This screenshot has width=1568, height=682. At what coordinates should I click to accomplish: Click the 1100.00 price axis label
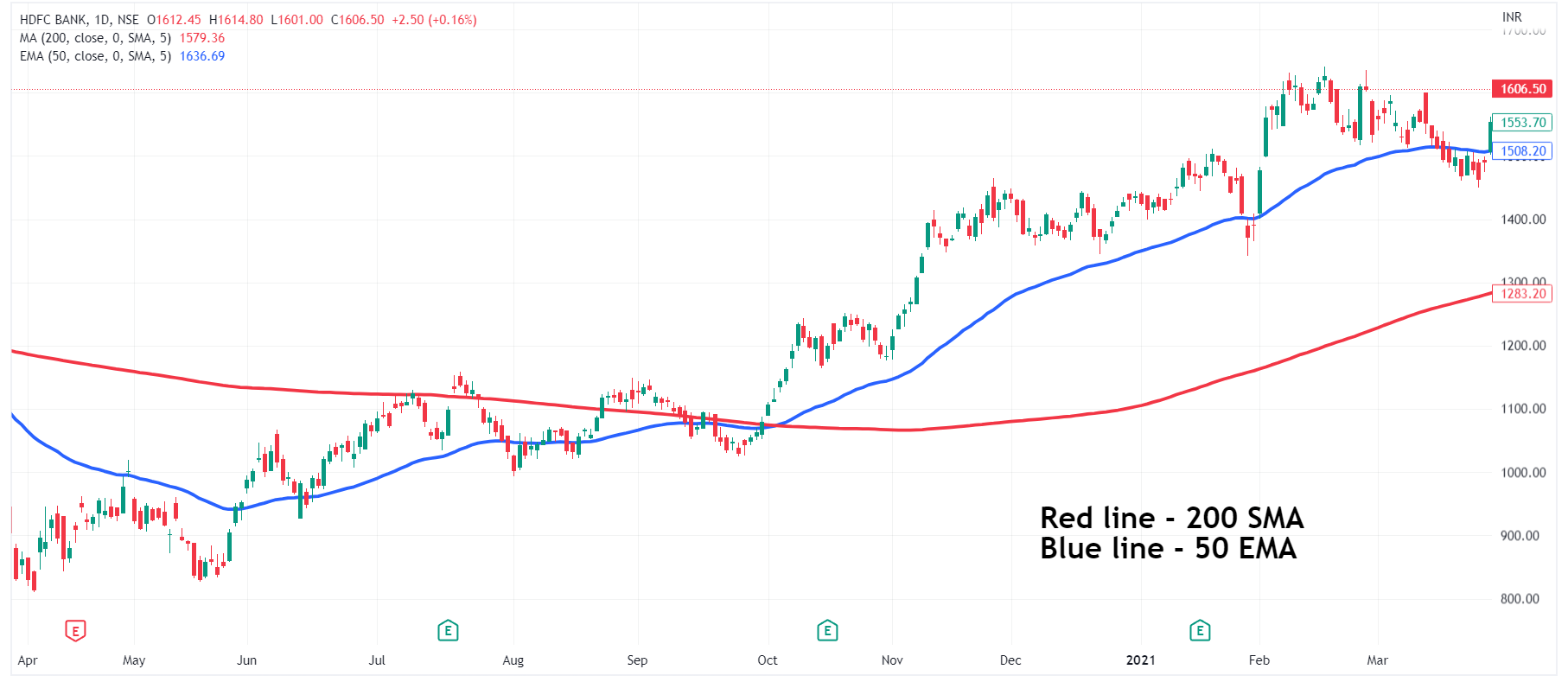tap(1523, 409)
